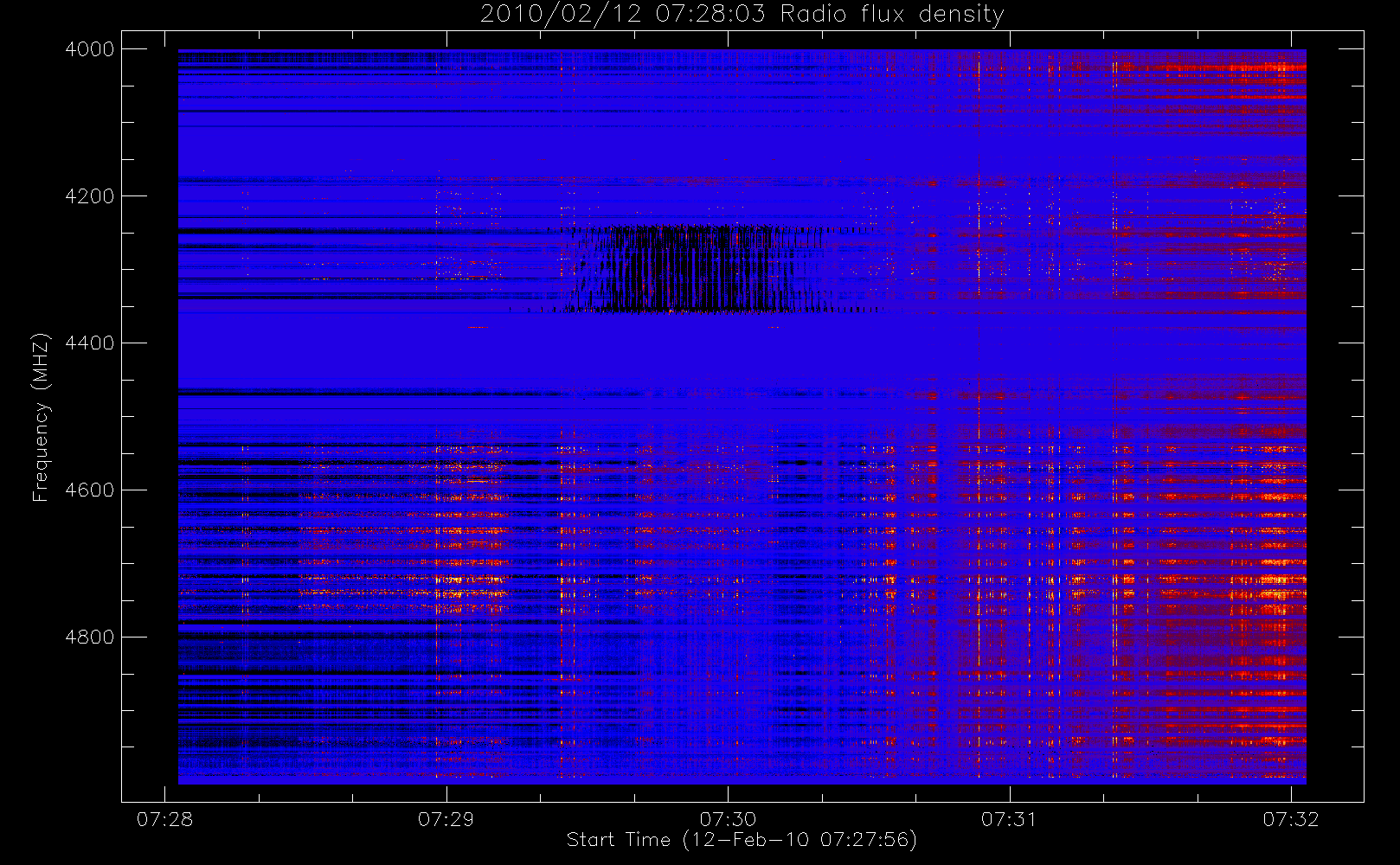Viewport: 1400px width, 865px height.
Task: Click the 4800 frequency tick label
Action: [90, 638]
